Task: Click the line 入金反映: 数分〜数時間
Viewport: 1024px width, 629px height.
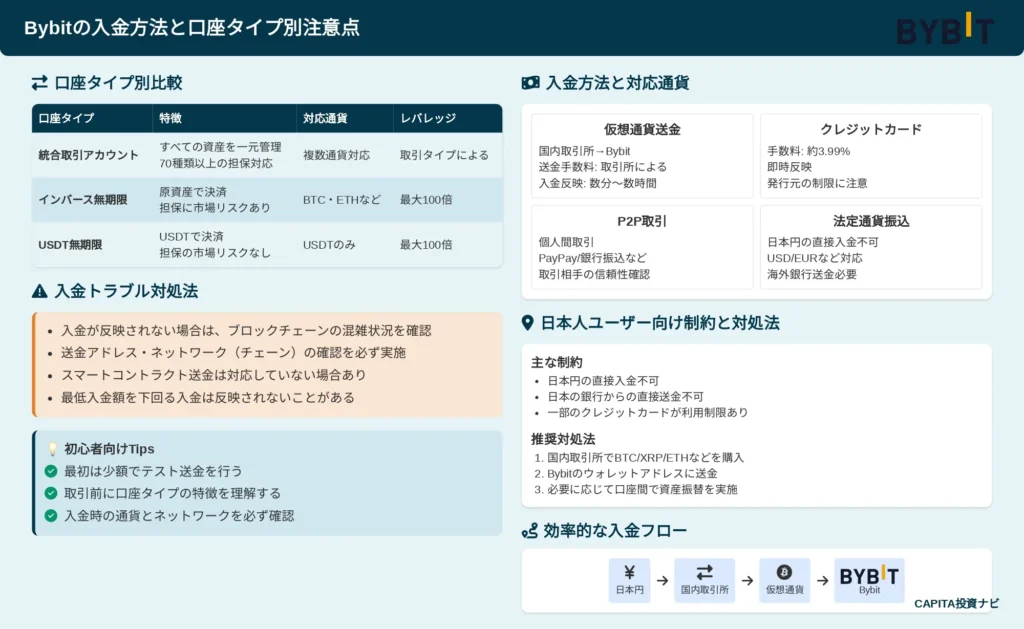Action: tap(598, 184)
